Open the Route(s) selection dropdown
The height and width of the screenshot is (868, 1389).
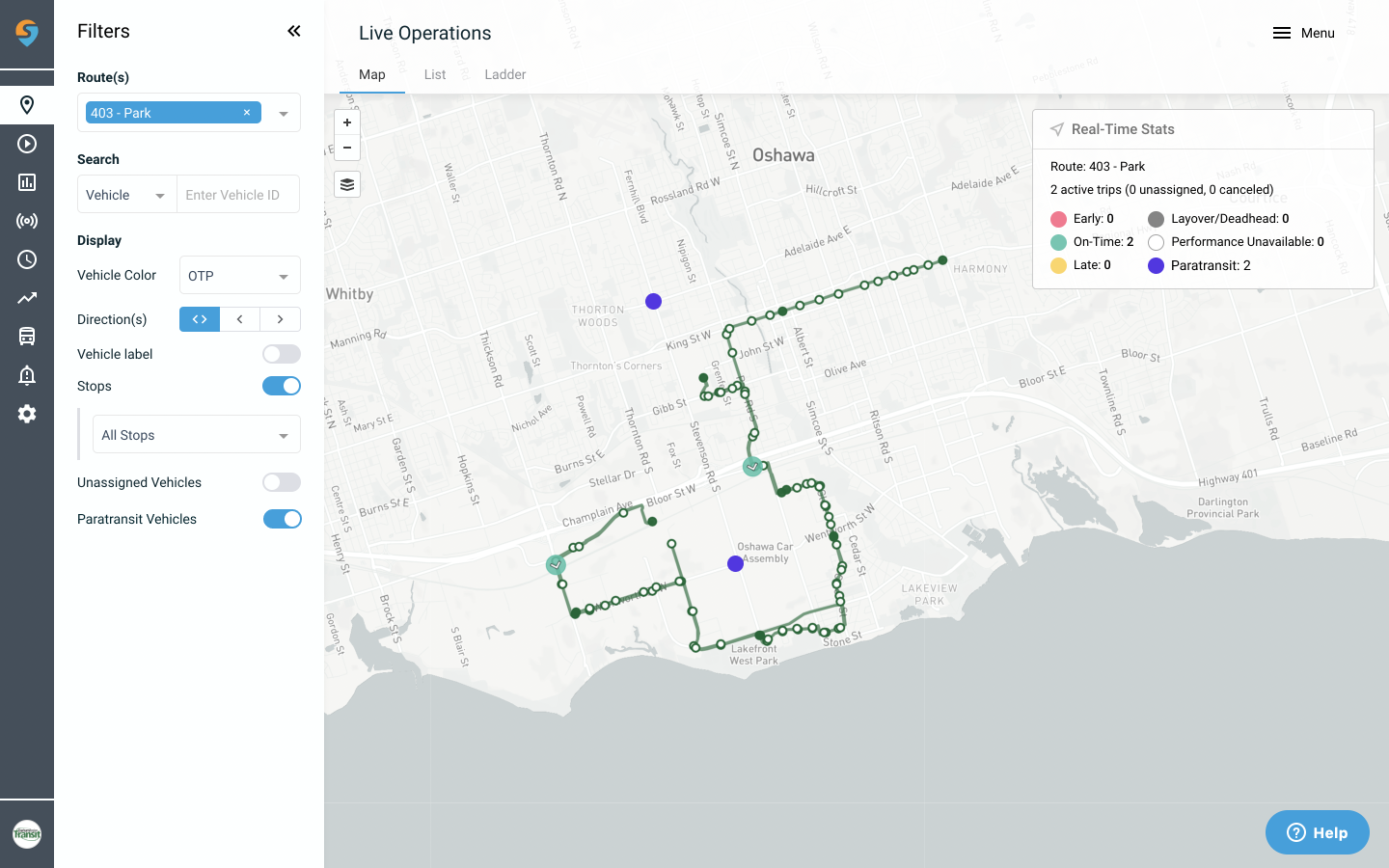point(283,112)
